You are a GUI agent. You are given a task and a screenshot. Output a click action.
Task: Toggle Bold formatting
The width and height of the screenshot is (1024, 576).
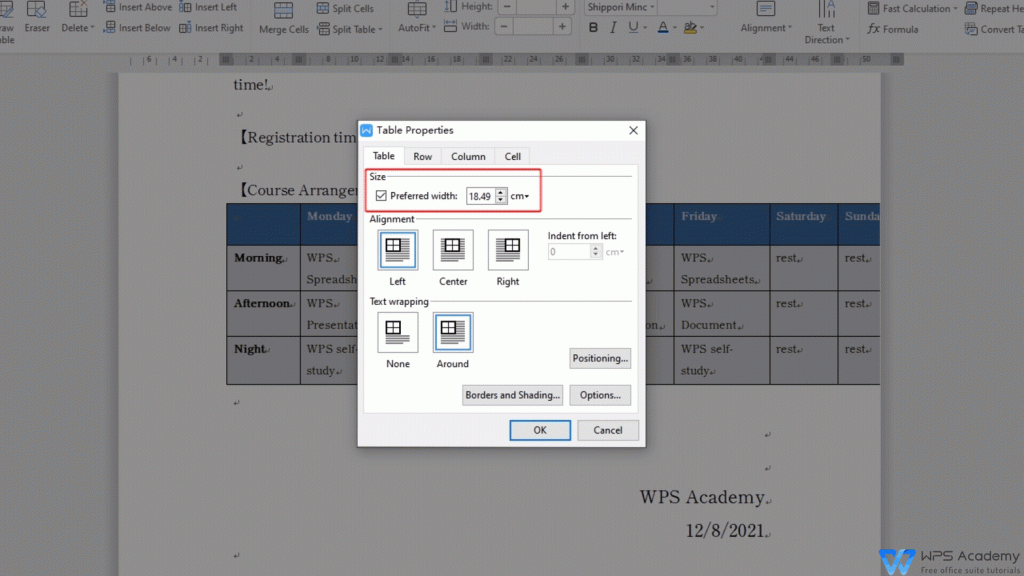593,27
